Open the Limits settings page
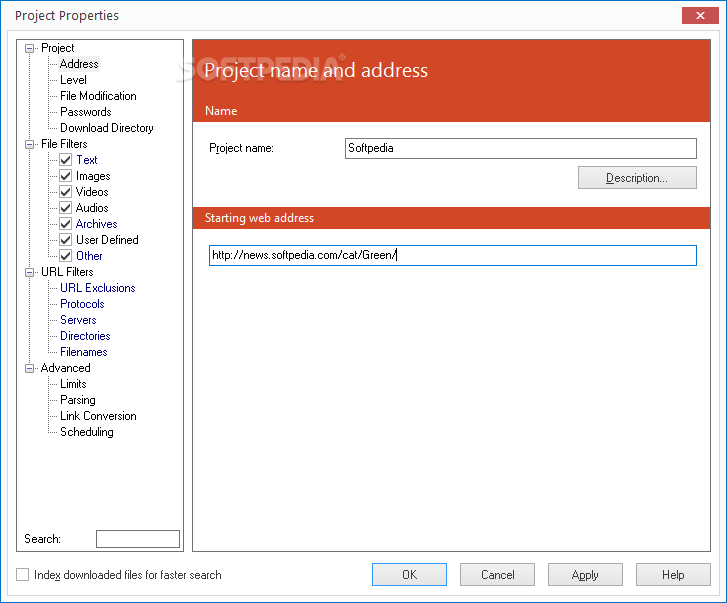727x603 pixels. 73,384
